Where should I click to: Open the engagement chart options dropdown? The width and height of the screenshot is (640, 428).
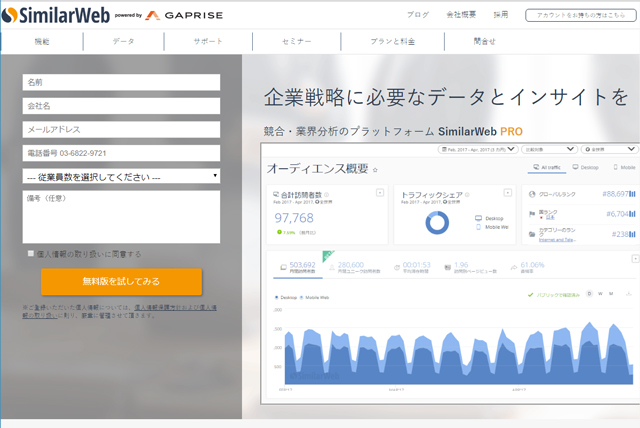pyautogui.click(x=635, y=259)
